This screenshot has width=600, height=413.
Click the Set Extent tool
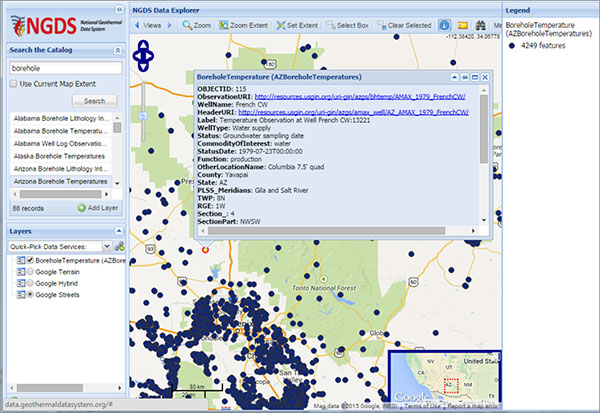point(297,25)
